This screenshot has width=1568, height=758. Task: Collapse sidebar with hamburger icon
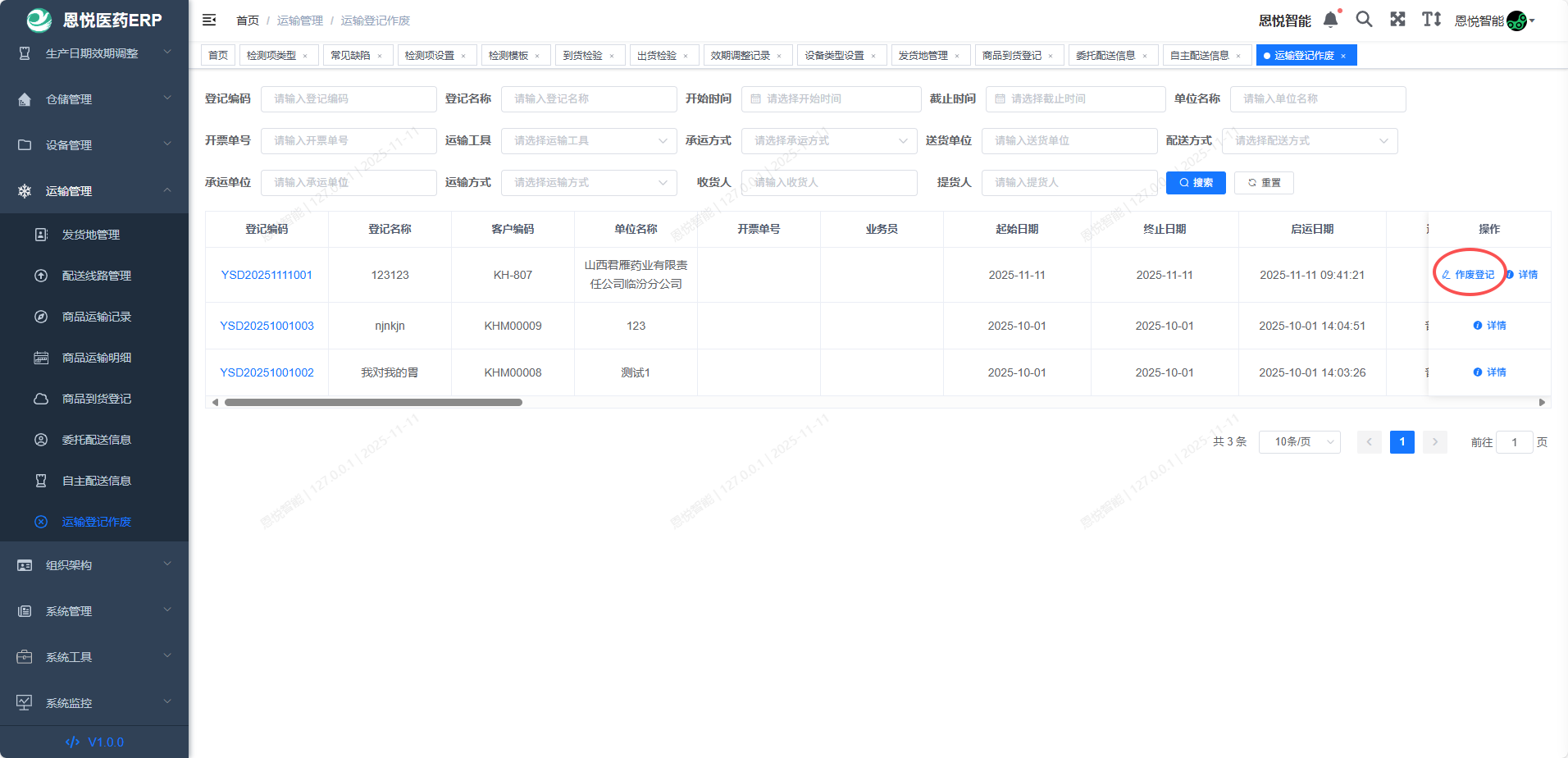pos(209,20)
